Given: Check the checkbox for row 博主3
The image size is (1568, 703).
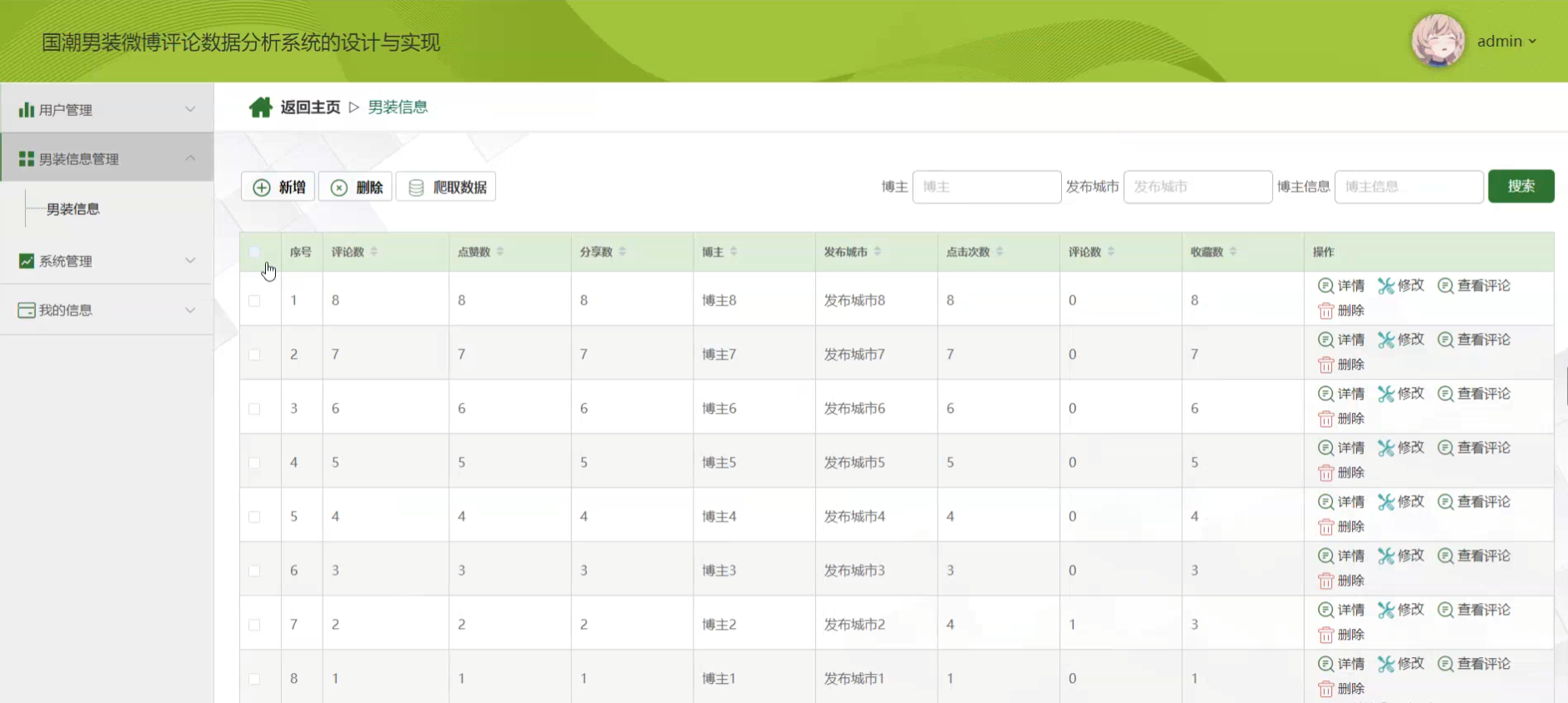Looking at the screenshot, I should click(x=254, y=571).
